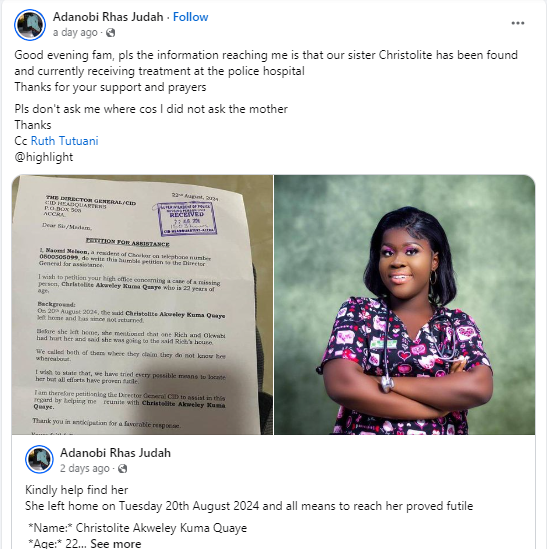Viewport: 547px width, 549px height.
Task: Open the petition letter photo
Action: [x=142, y=305]
